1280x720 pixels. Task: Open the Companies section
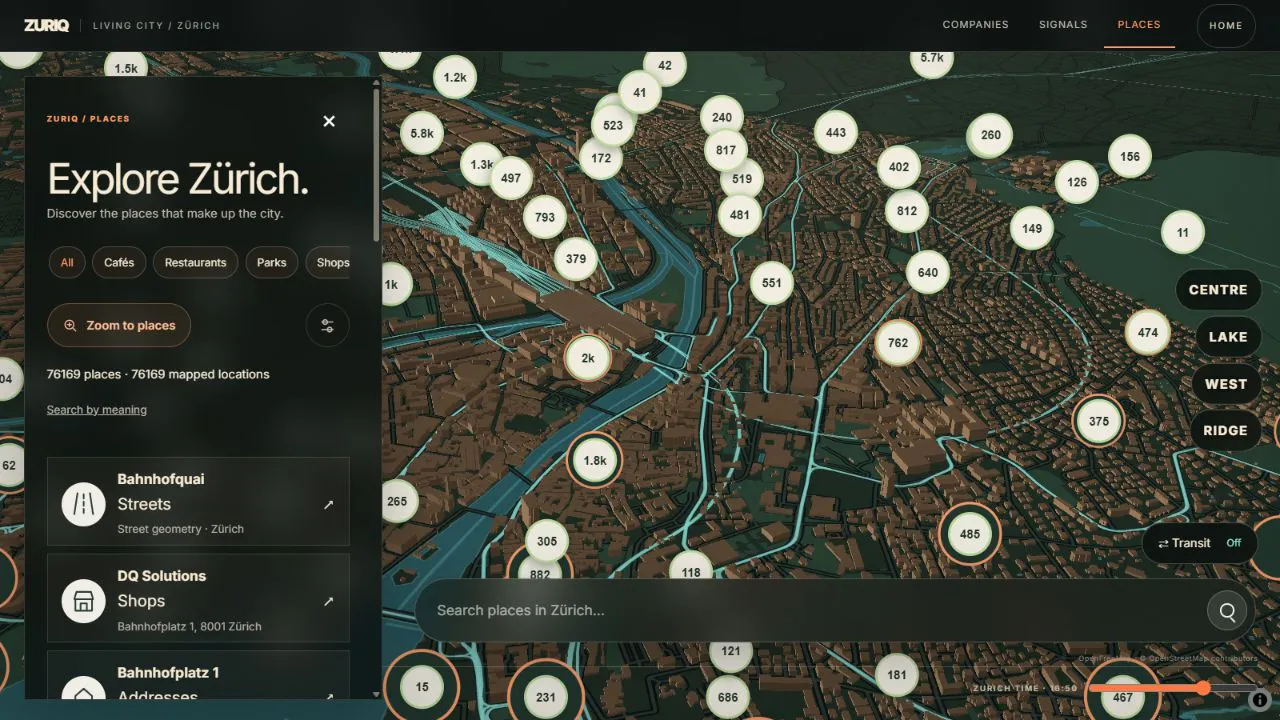(x=976, y=25)
